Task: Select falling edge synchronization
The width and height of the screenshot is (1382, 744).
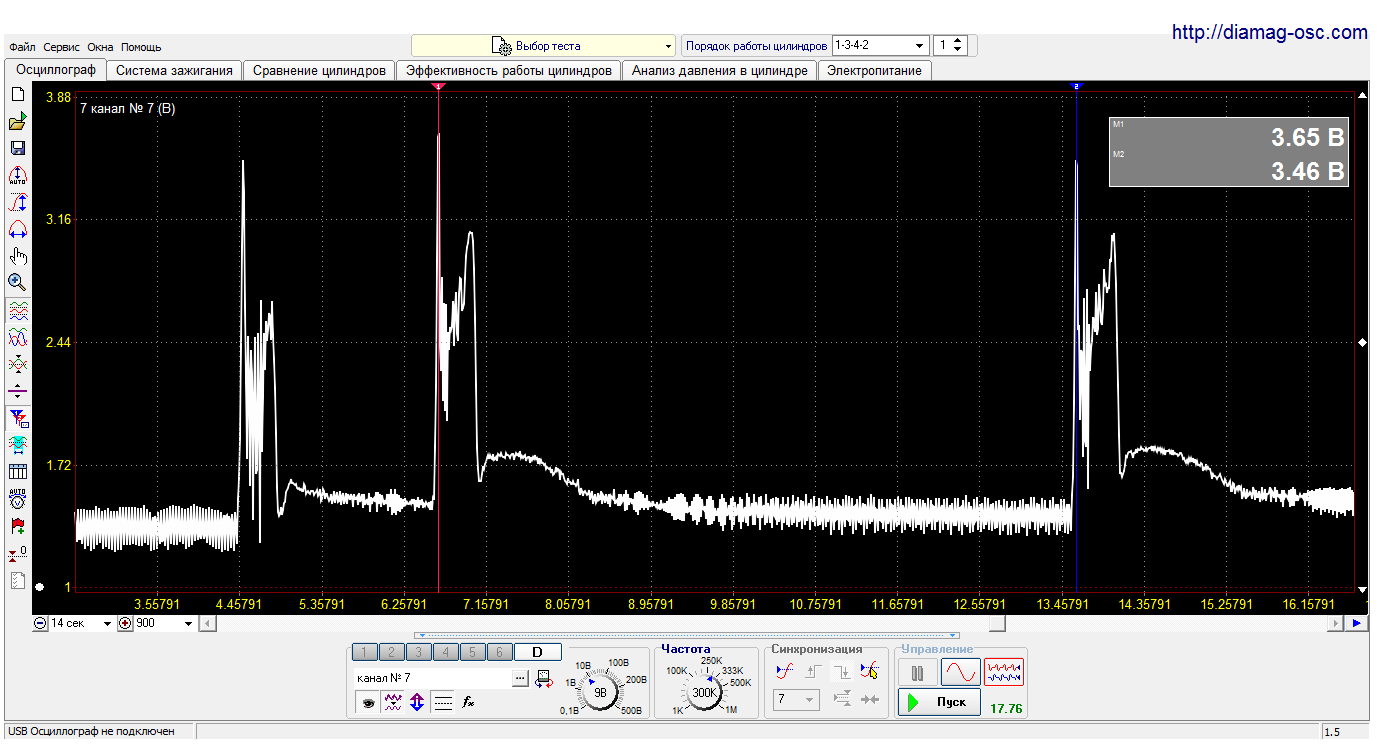Action: pyautogui.click(x=841, y=671)
